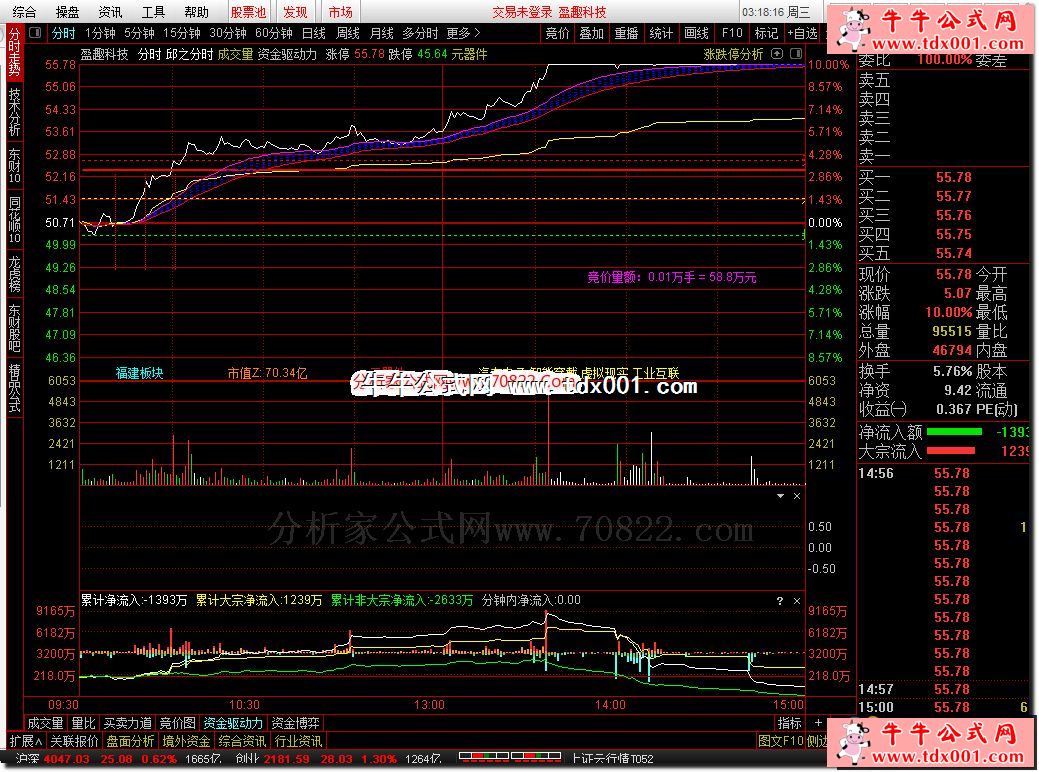Close the middle indicator pane with X
The height and width of the screenshot is (772, 1039).
click(797, 496)
